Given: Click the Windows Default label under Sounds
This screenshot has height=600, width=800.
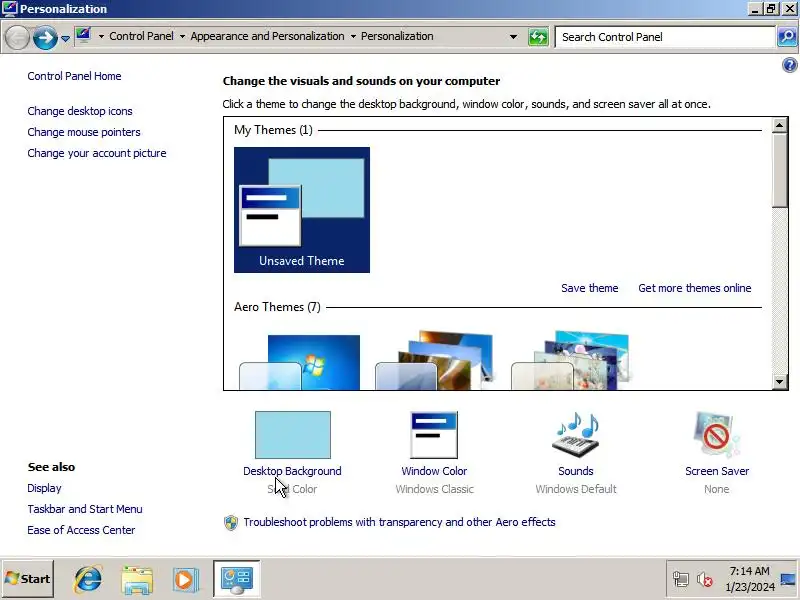Looking at the screenshot, I should 576,489.
